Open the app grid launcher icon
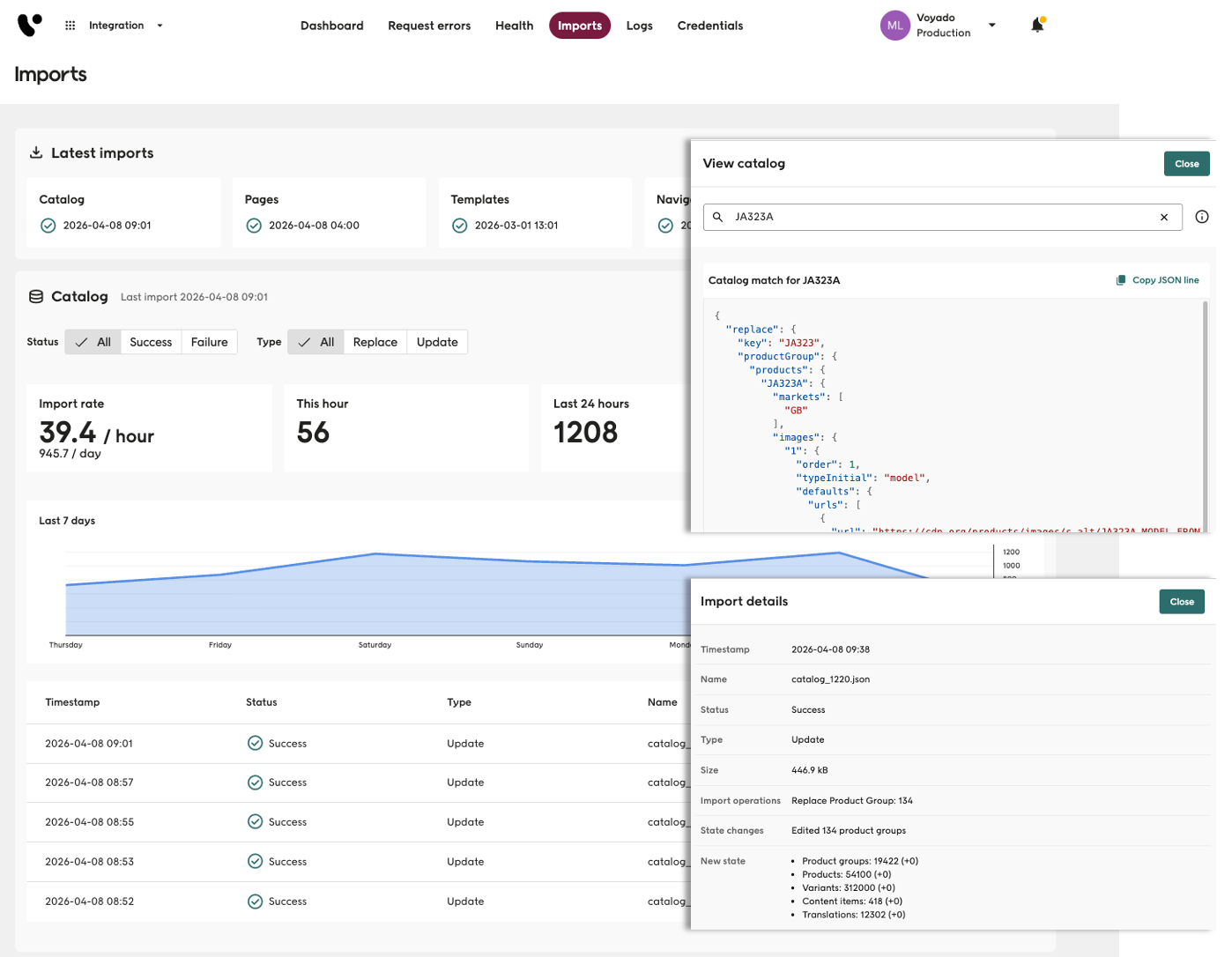The width and height of the screenshot is (1232, 957). click(x=71, y=26)
